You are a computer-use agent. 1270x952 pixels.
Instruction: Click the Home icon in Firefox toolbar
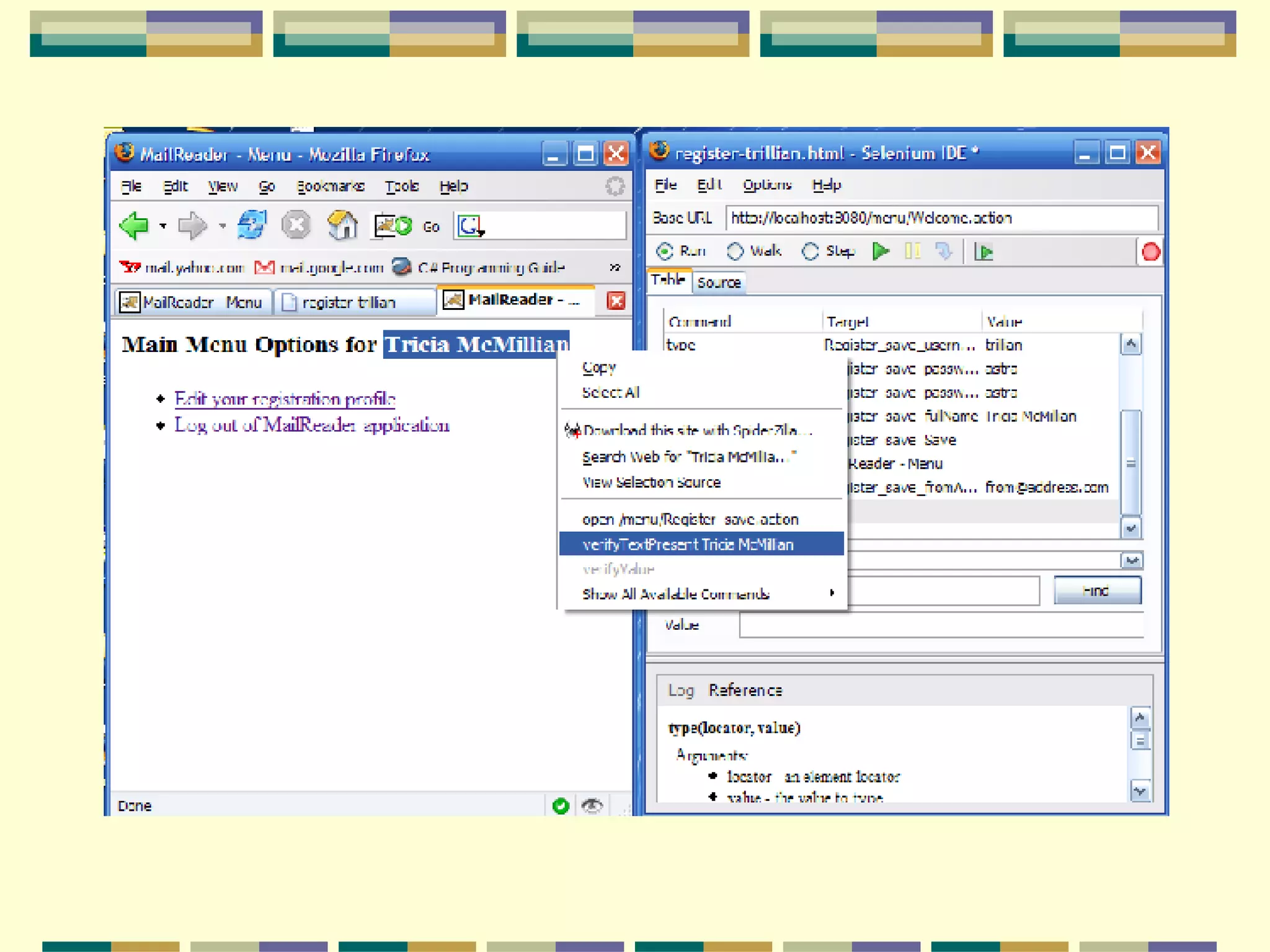point(342,226)
